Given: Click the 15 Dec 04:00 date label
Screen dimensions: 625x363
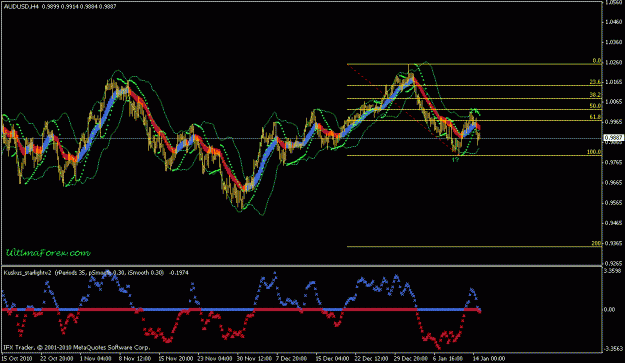Looking at the screenshot, I should tap(332, 359).
